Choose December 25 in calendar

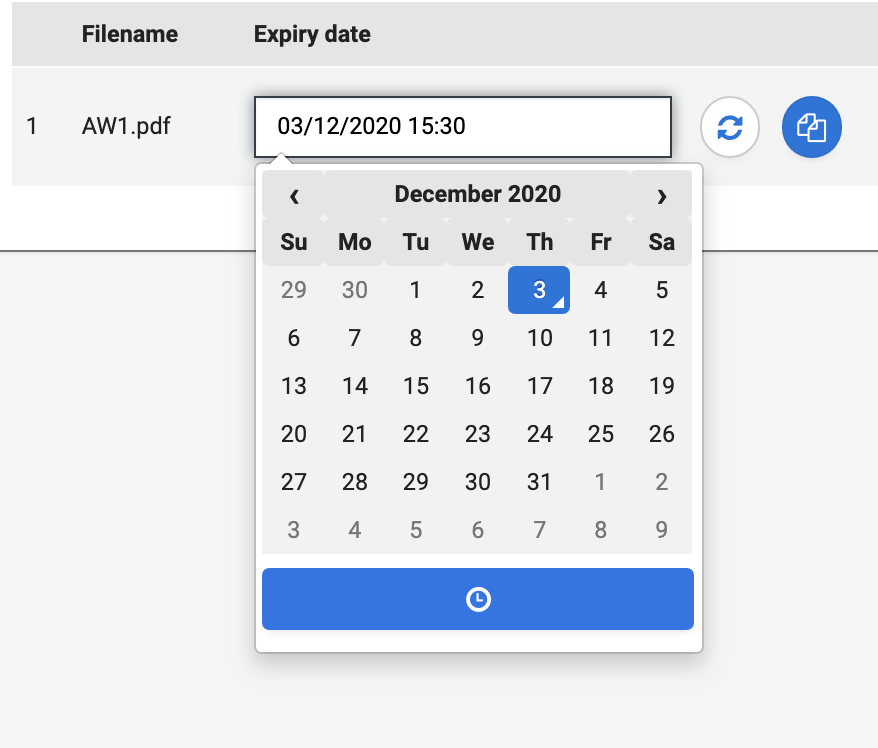(x=601, y=434)
